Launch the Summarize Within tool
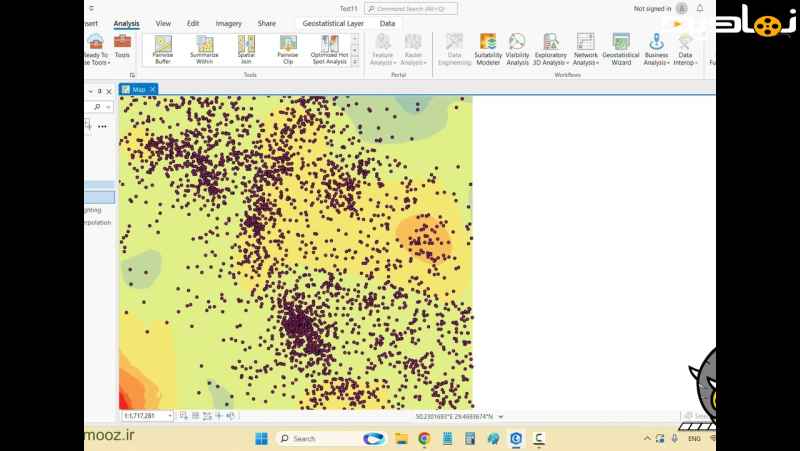The image size is (800, 451). point(204,49)
